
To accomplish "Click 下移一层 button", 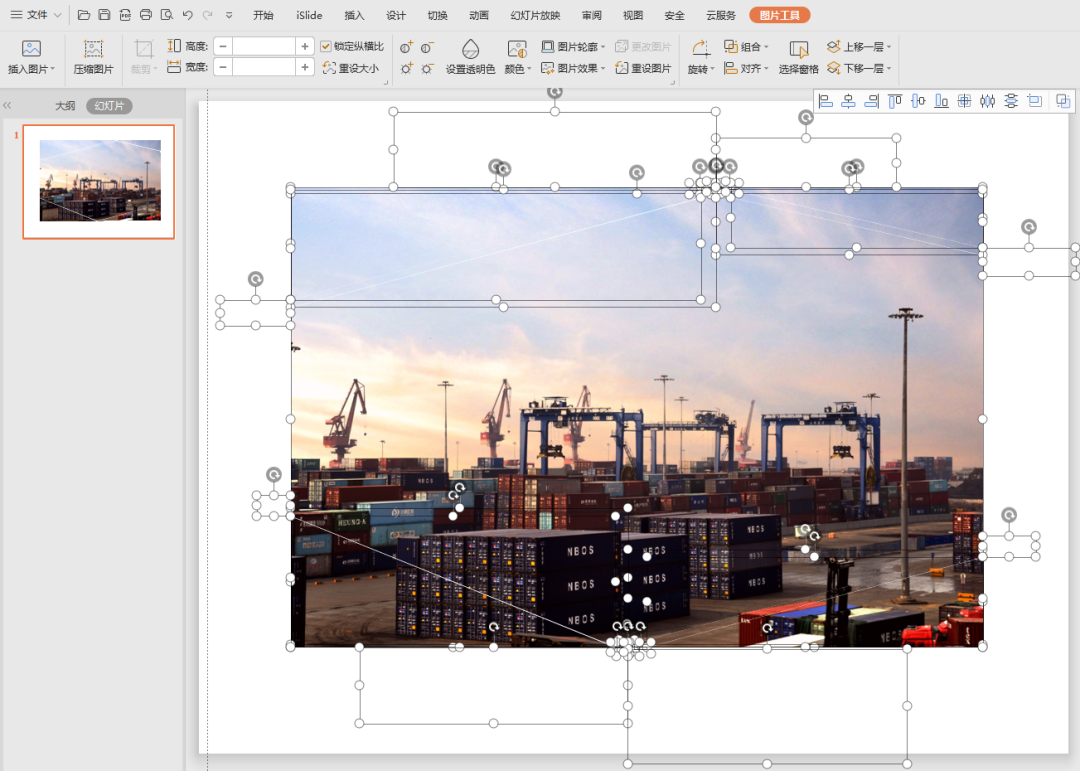I will (859, 68).
